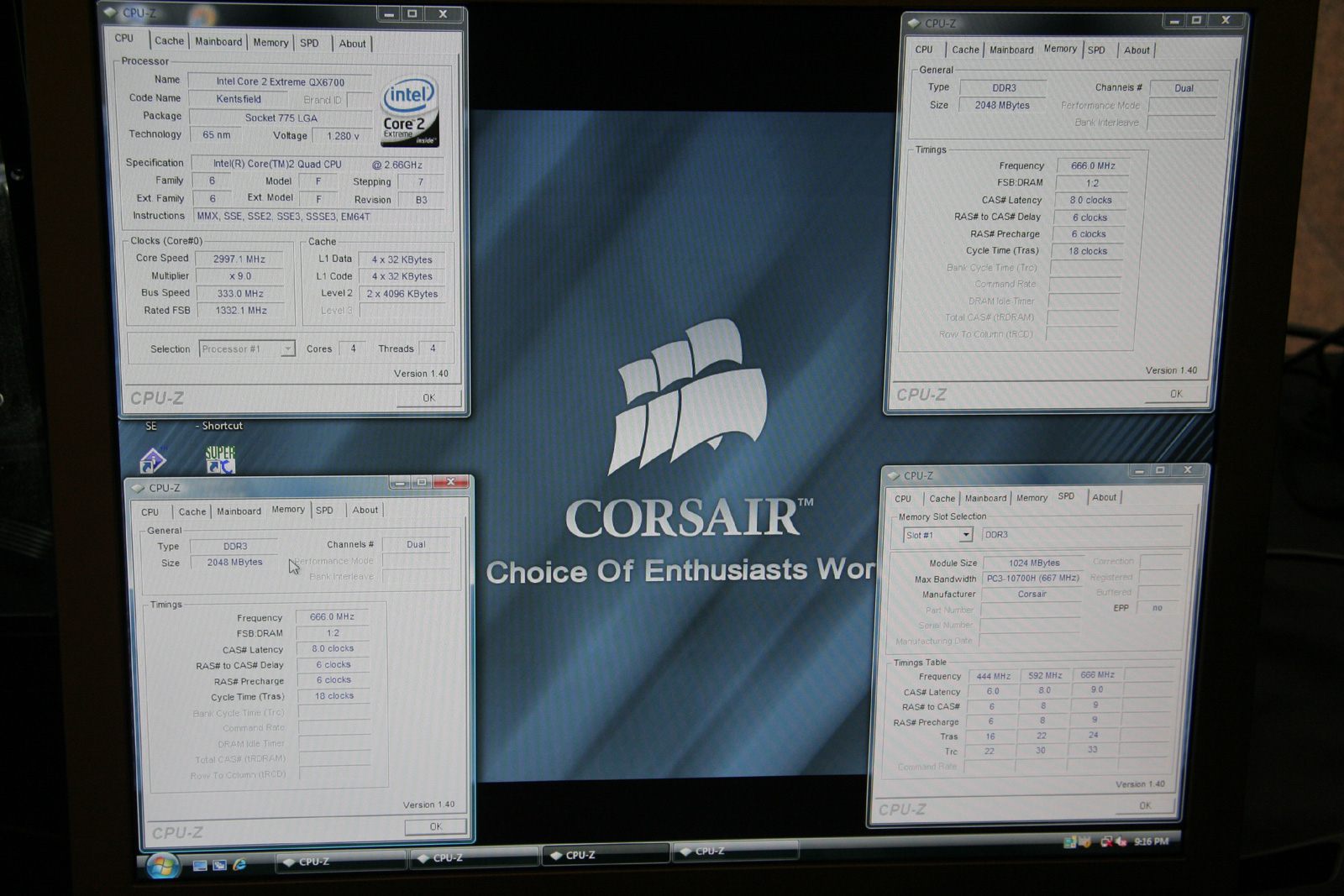
Task: Switch to Cache tab in the processor window
Action: coord(169,41)
